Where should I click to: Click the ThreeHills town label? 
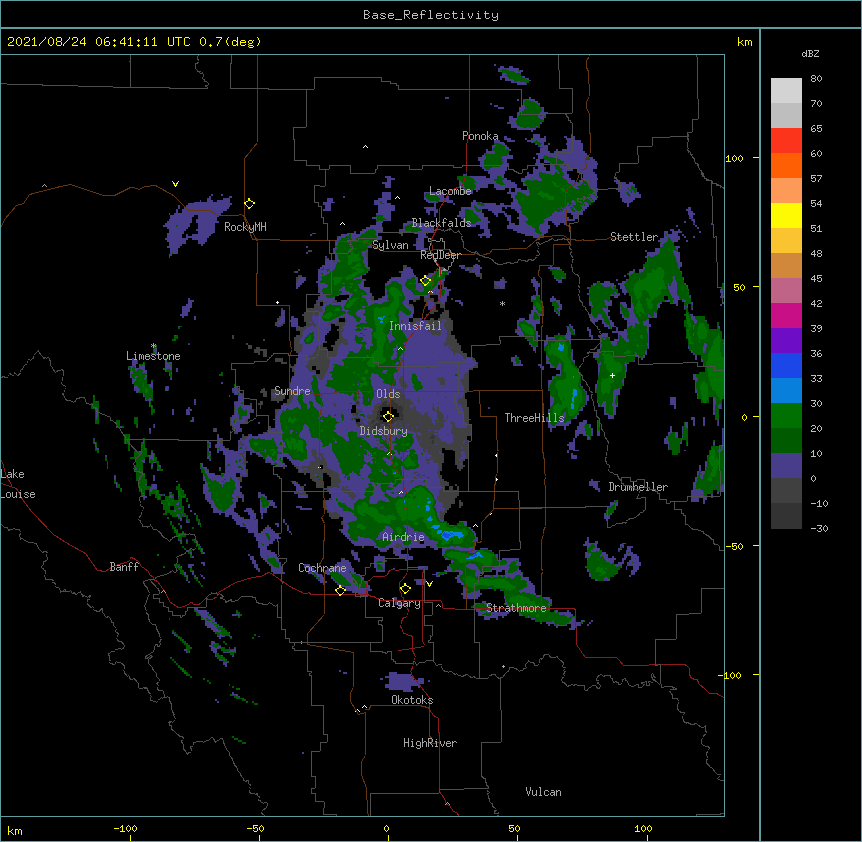point(534,418)
